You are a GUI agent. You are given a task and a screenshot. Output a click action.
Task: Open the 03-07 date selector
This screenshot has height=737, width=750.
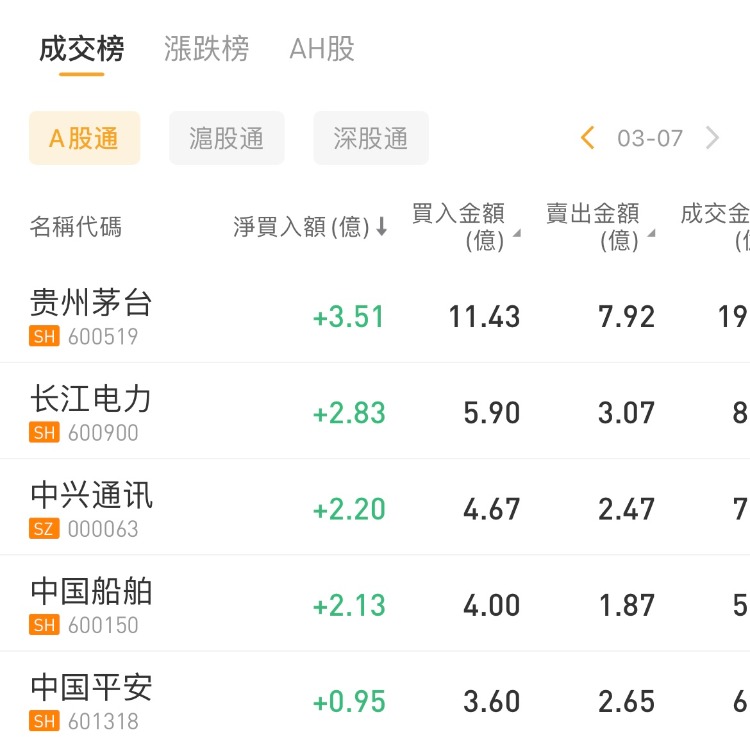coord(650,138)
